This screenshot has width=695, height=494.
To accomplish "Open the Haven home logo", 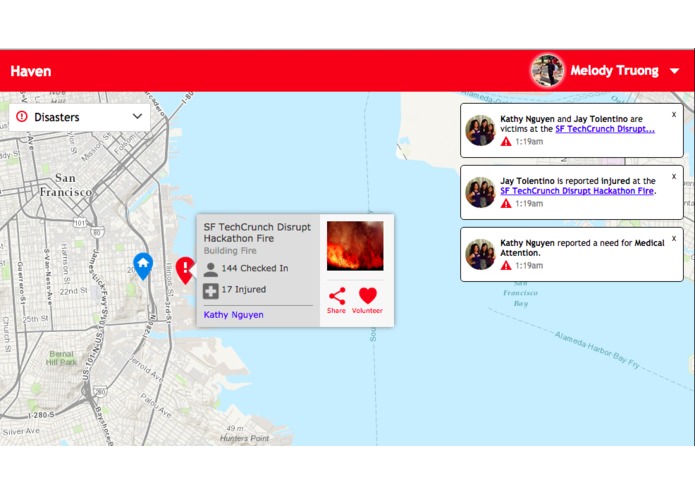I will click(31, 71).
